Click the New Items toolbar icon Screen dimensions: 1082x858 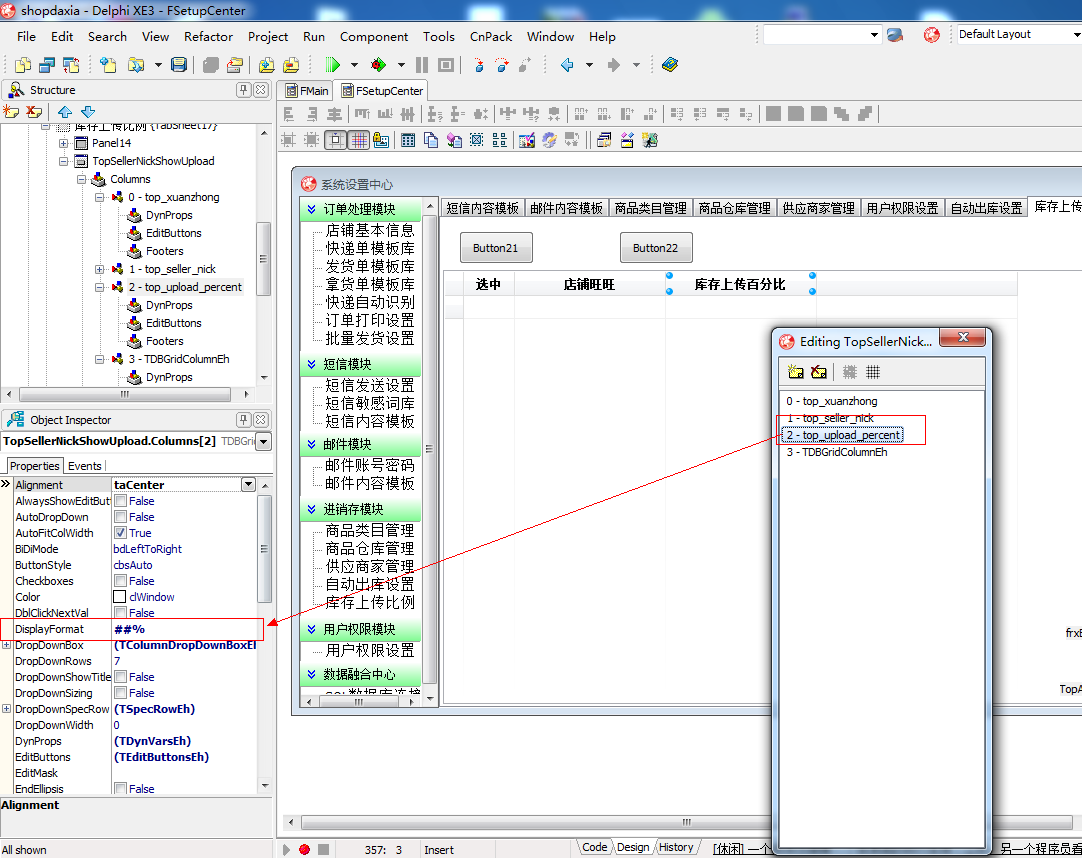[x=108, y=65]
